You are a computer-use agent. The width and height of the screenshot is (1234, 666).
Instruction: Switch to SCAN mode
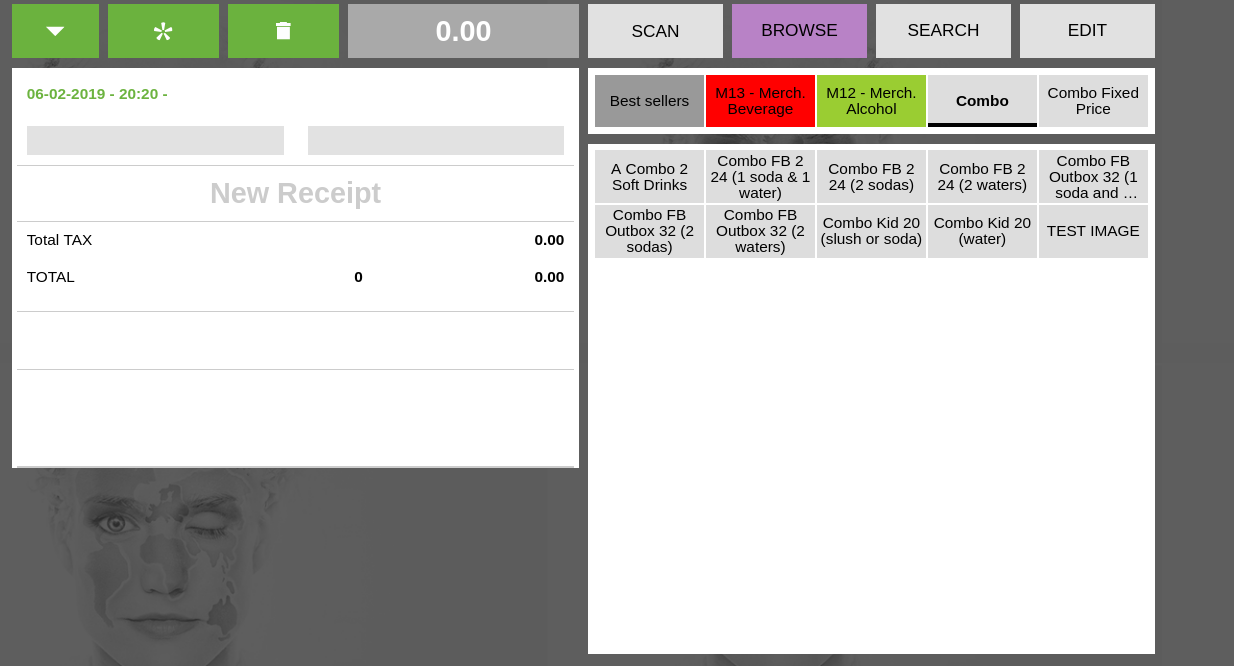(655, 31)
